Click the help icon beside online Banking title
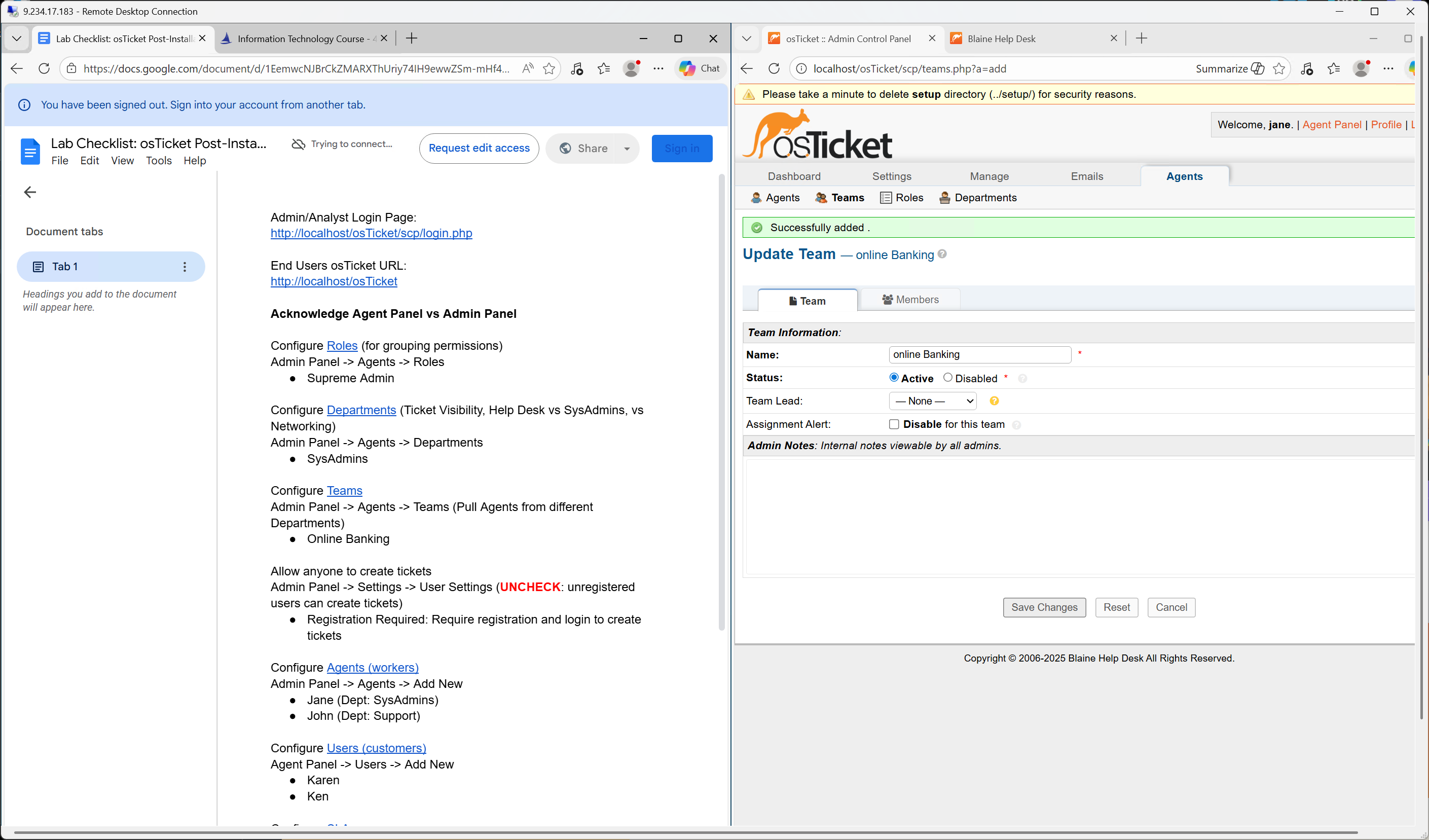This screenshot has width=1429, height=840. click(942, 254)
